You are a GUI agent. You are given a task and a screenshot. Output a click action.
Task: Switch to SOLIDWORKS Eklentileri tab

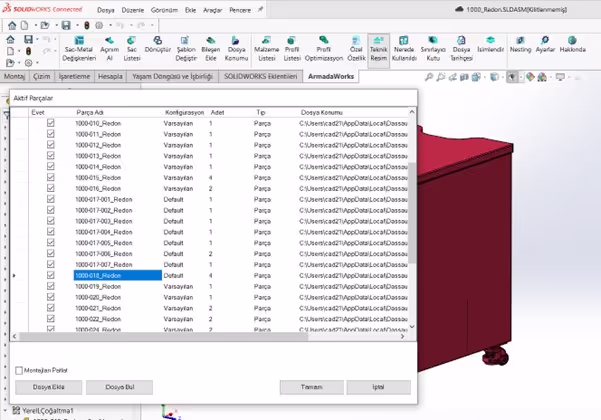(261, 76)
